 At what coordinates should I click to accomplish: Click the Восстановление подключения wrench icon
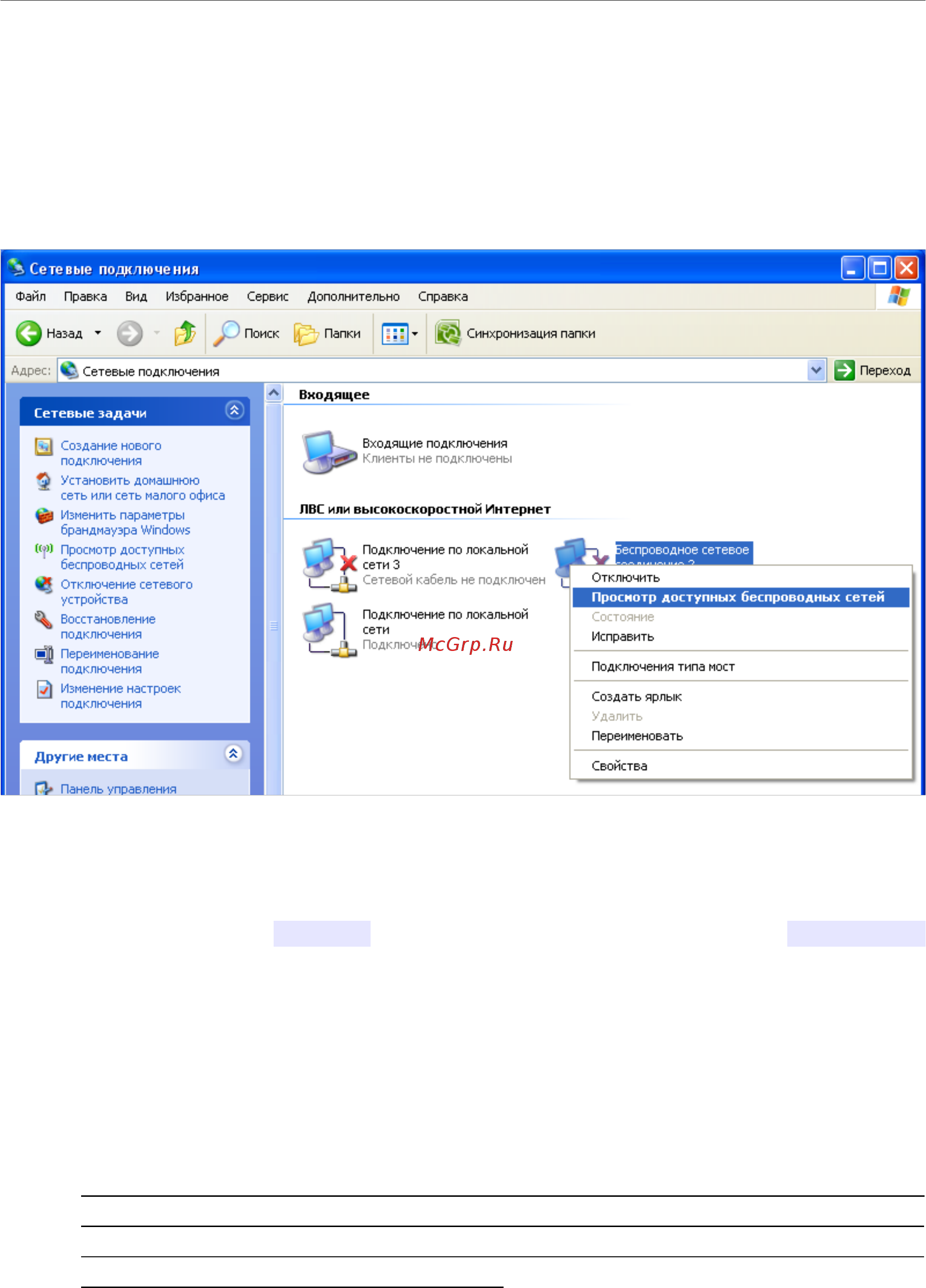44,620
